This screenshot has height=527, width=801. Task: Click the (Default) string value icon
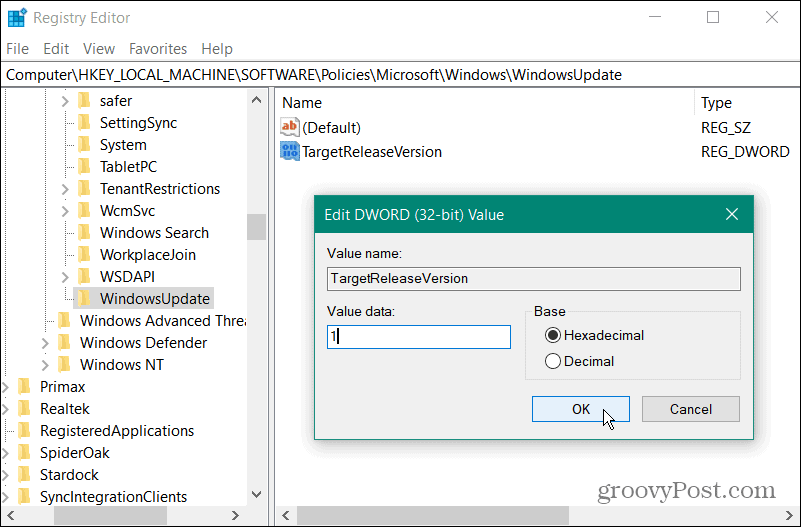[290, 127]
